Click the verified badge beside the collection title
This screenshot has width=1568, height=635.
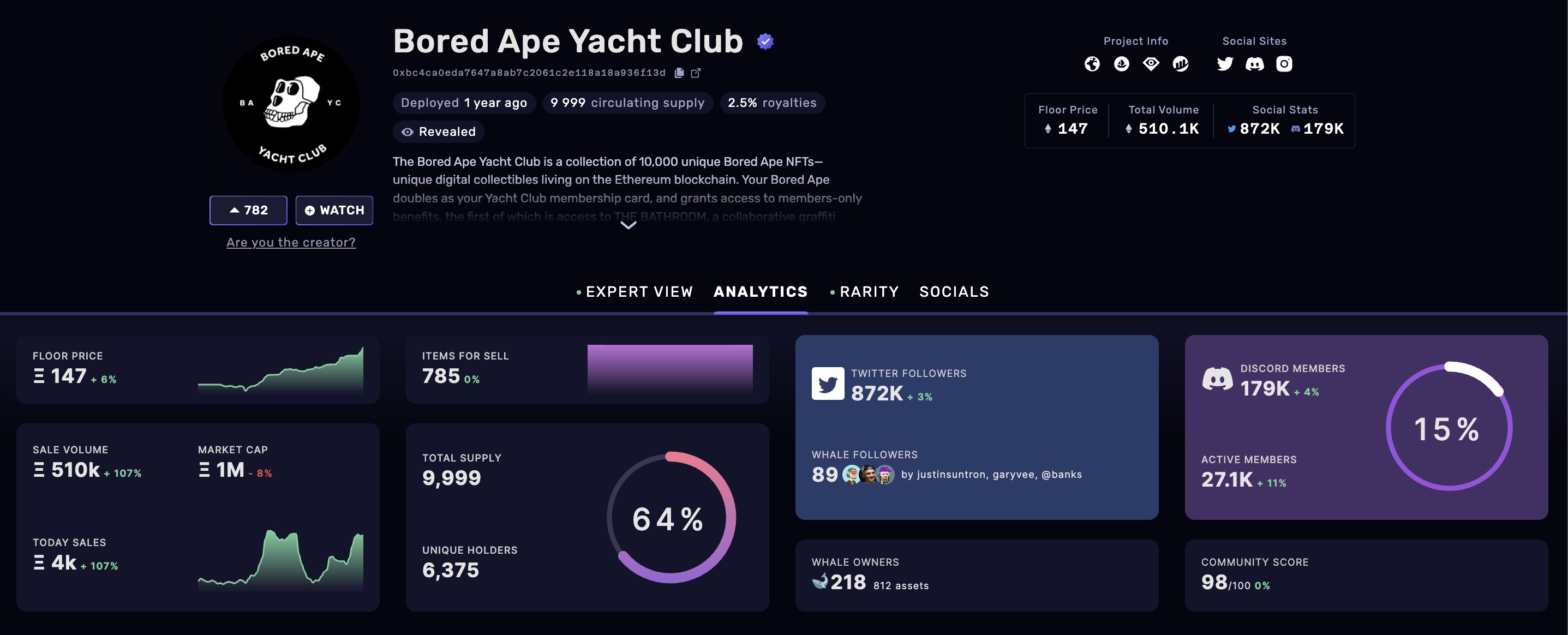765,41
